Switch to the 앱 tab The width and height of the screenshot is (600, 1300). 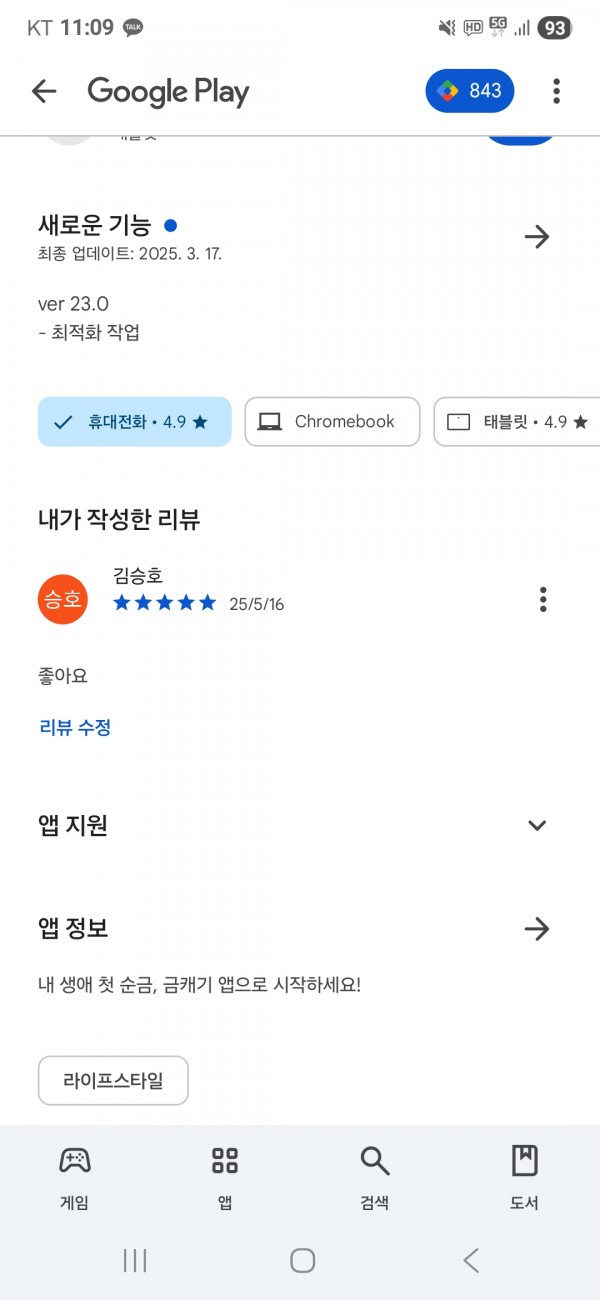pyautogui.click(x=225, y=1176)
